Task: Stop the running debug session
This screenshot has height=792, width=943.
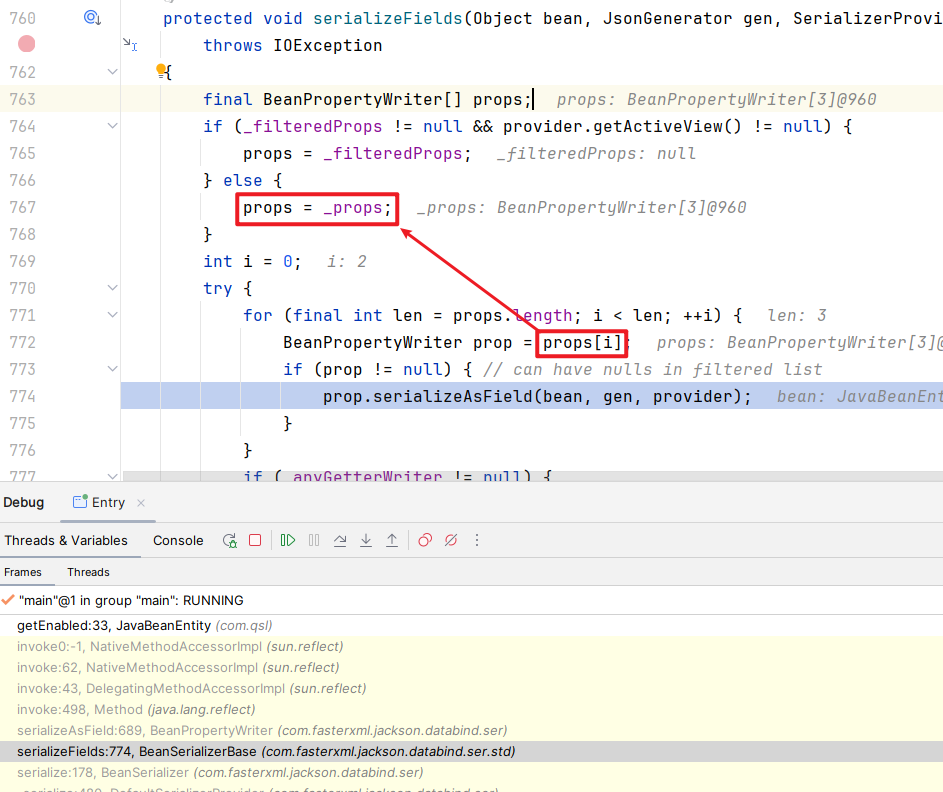Action: (255, 540)
